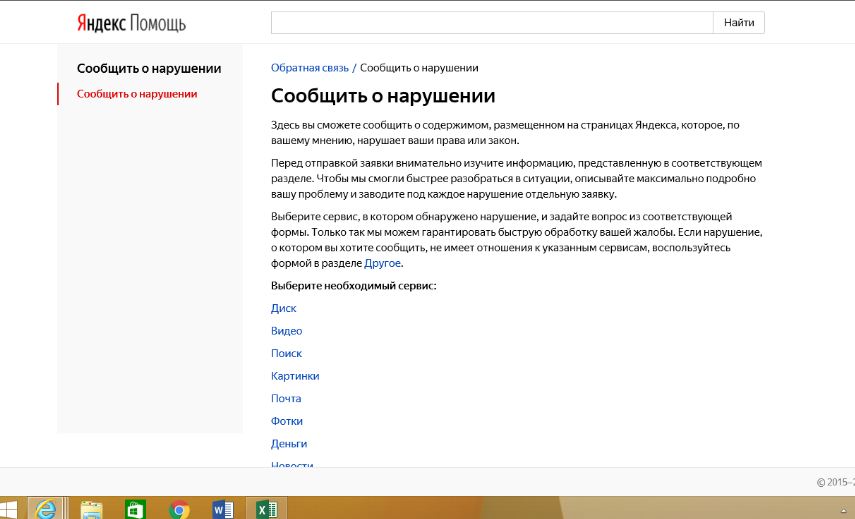Choose the Деньги service link

289,443
